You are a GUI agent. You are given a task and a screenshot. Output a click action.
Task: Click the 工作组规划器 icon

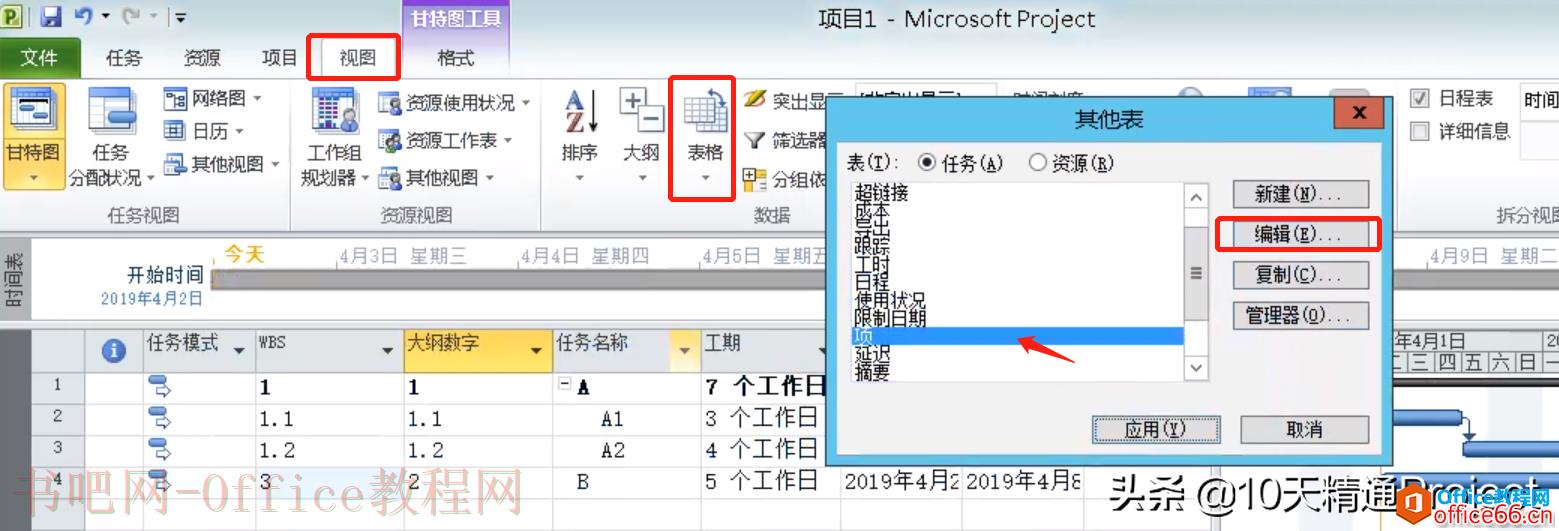pyautogui.click(x=335, y=112)
